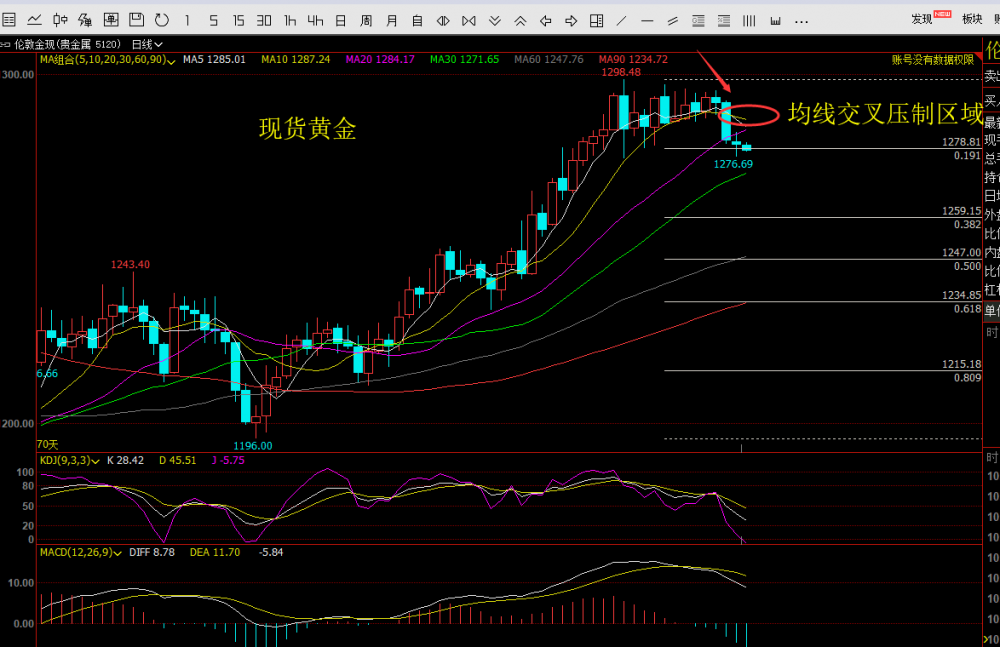1000x647 pixels.
Task: Click the MA90 1234.72 value label
Action: [633, 59]
